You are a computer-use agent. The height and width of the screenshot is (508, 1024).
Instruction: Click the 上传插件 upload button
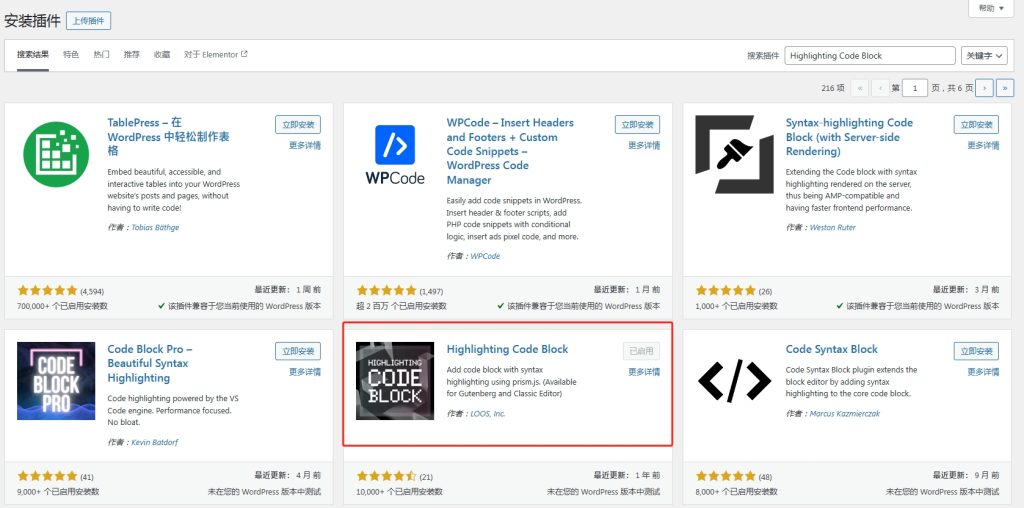(x=89, y=21)
